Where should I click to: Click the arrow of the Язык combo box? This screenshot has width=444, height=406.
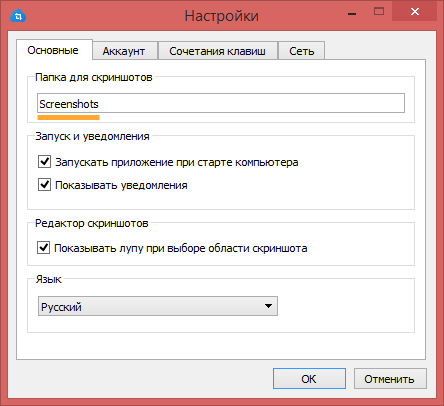tap(268, 306)
